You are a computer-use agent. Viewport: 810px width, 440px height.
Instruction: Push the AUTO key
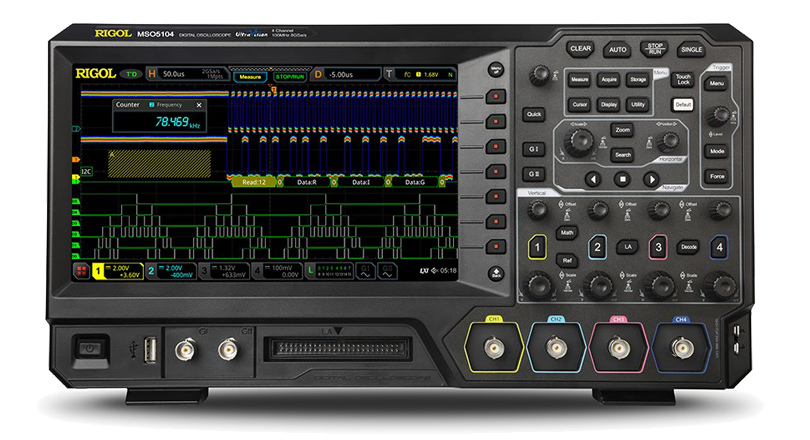tap(617, 50)
